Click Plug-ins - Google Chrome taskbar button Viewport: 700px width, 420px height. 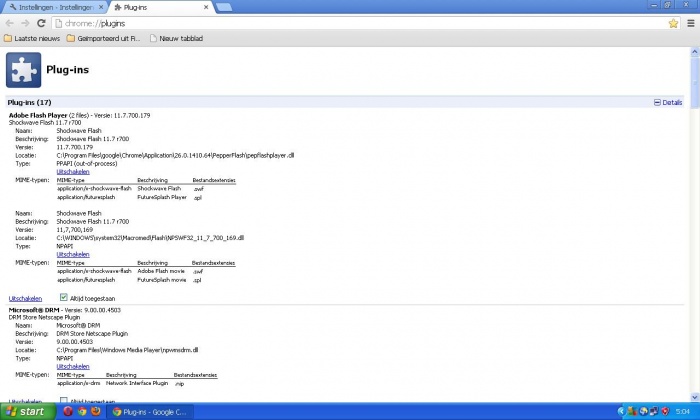(150, 412)
